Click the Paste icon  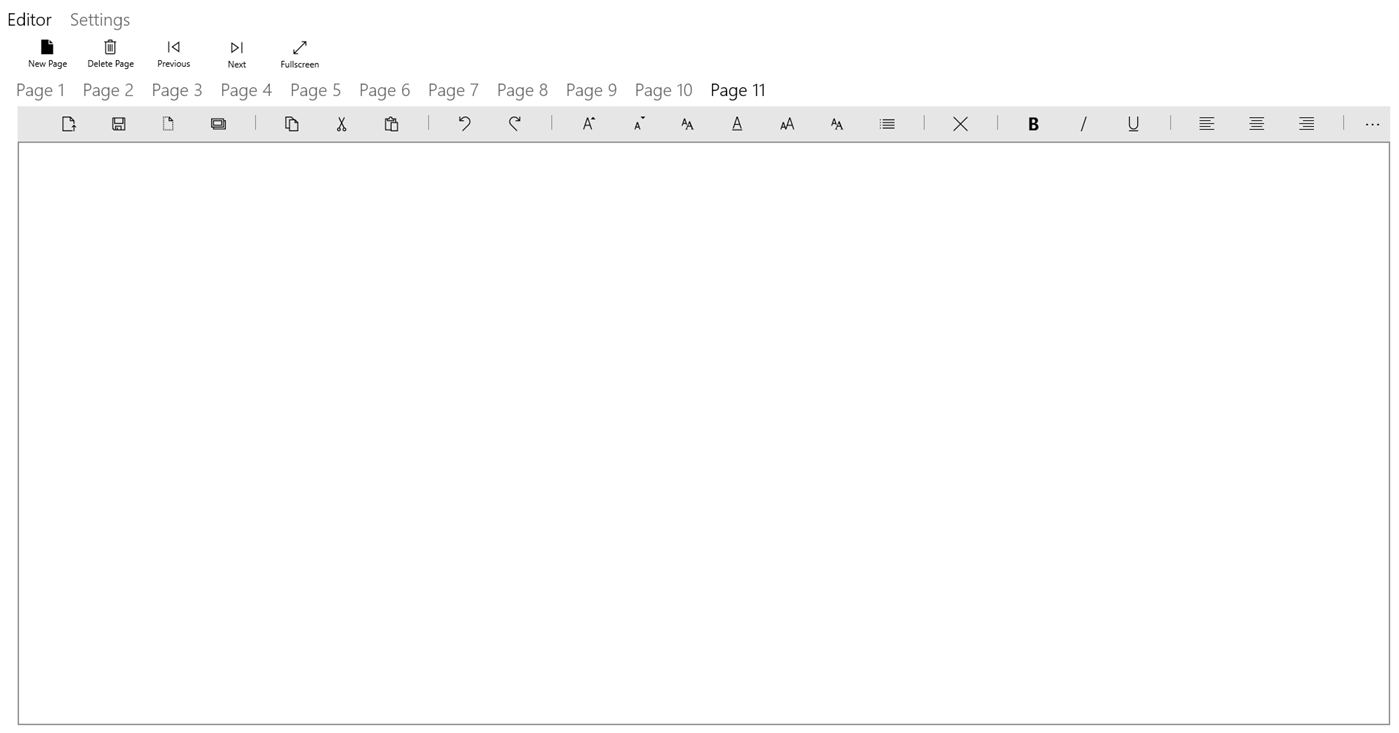pos(391,123)
